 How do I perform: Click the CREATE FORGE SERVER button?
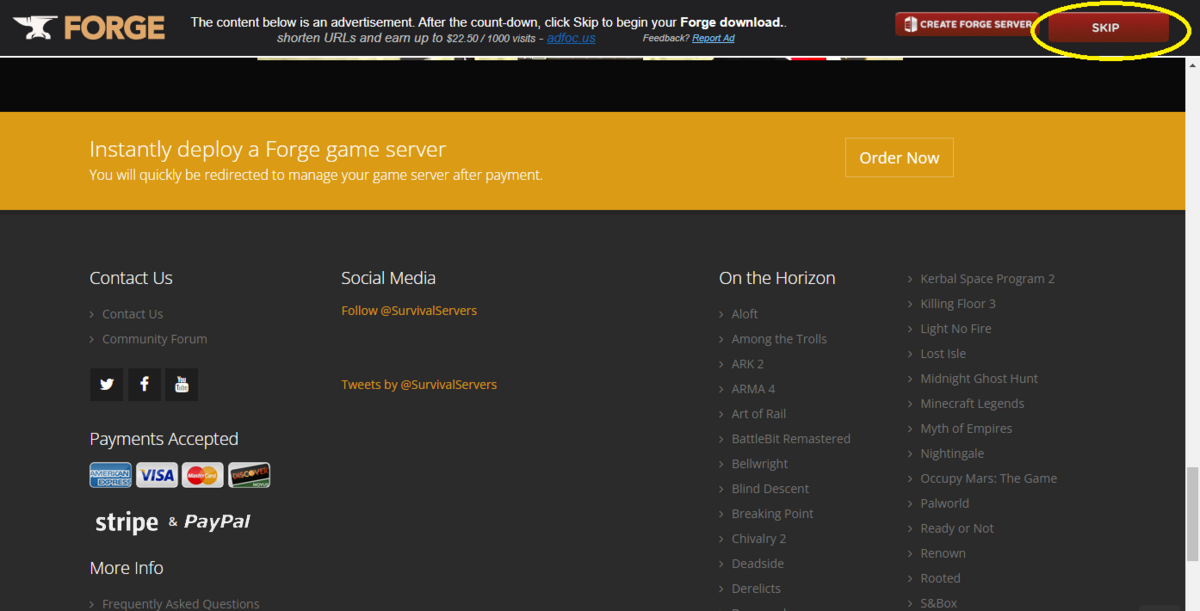click(966, 22)
